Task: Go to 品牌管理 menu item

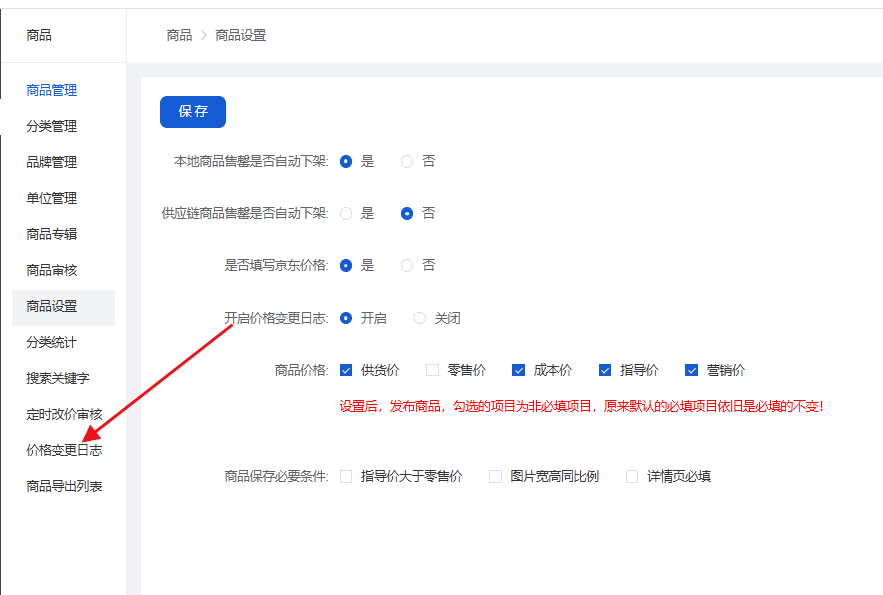Action: point(52,162)
